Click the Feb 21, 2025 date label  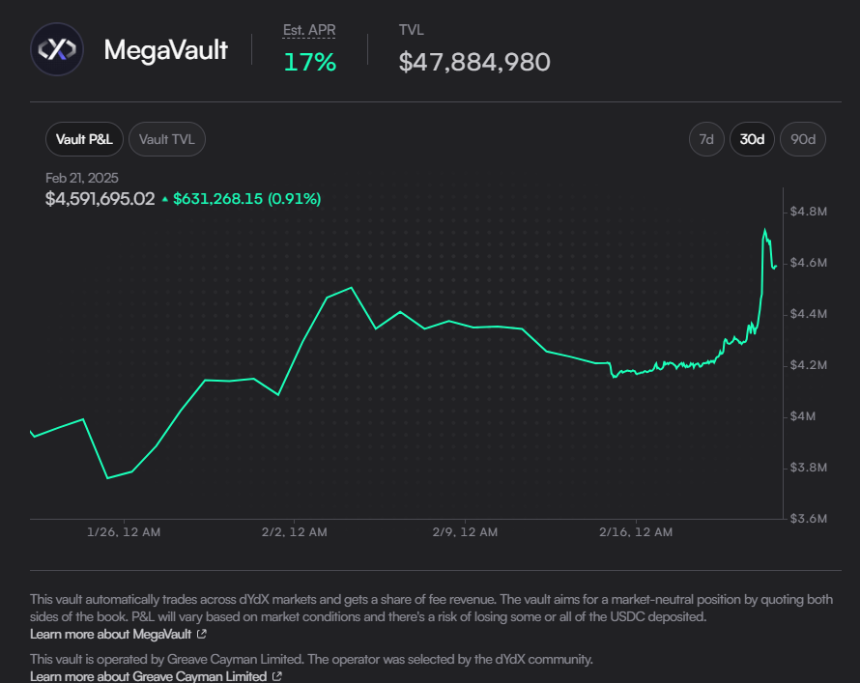[x=82, y=178]
